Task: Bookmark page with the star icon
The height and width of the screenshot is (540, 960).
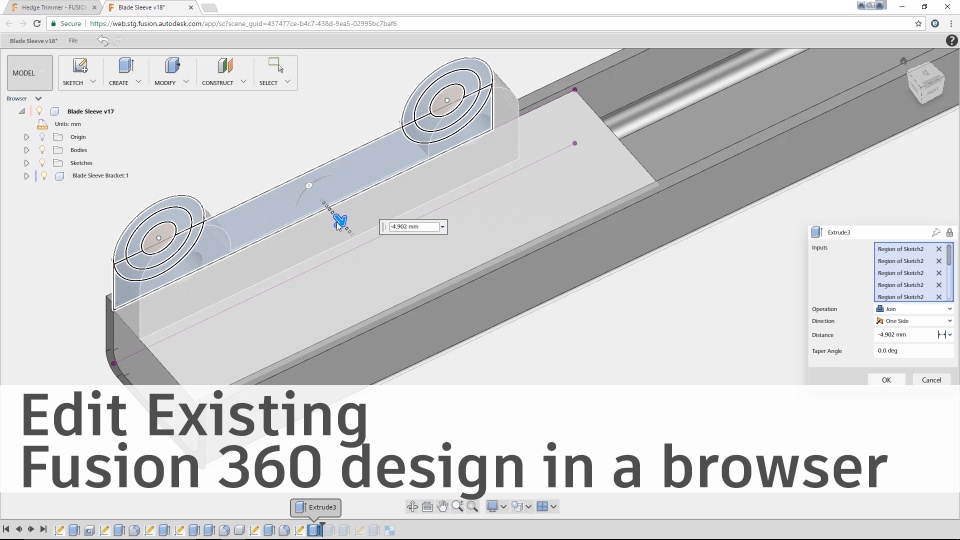Action: point(918,23)
